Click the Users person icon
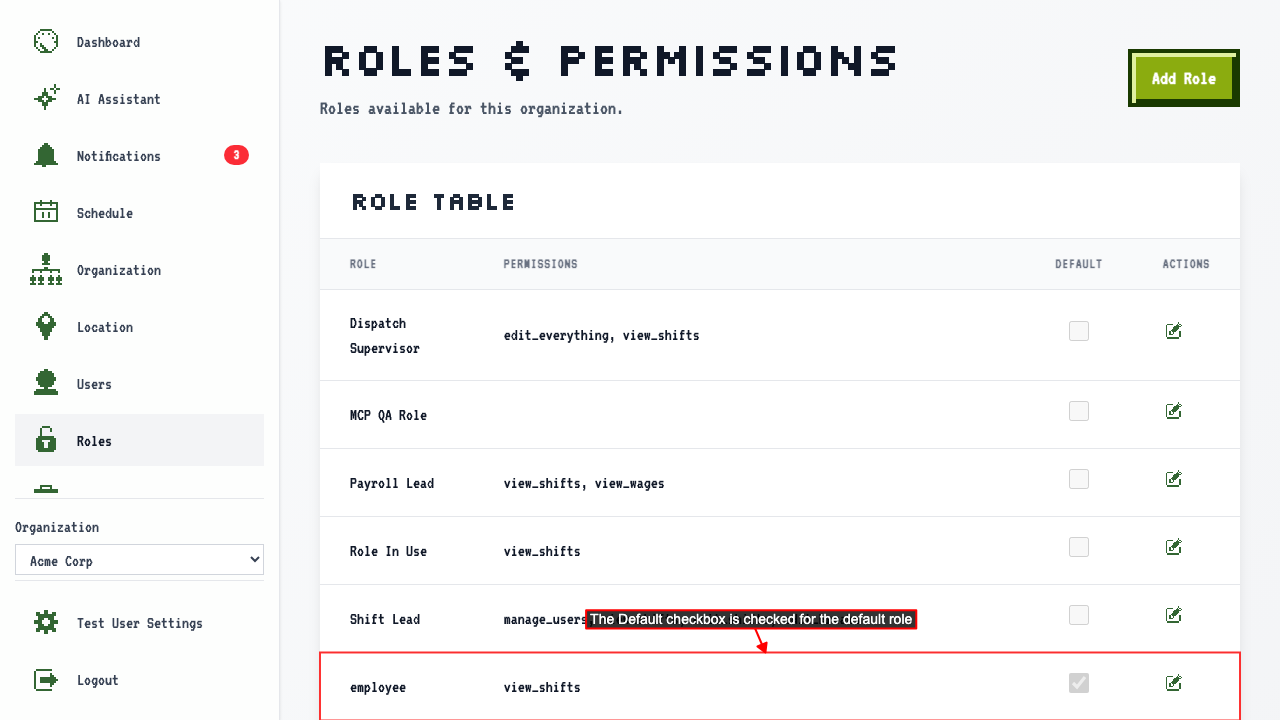1280x720 pixels. [x=46, y=383]
